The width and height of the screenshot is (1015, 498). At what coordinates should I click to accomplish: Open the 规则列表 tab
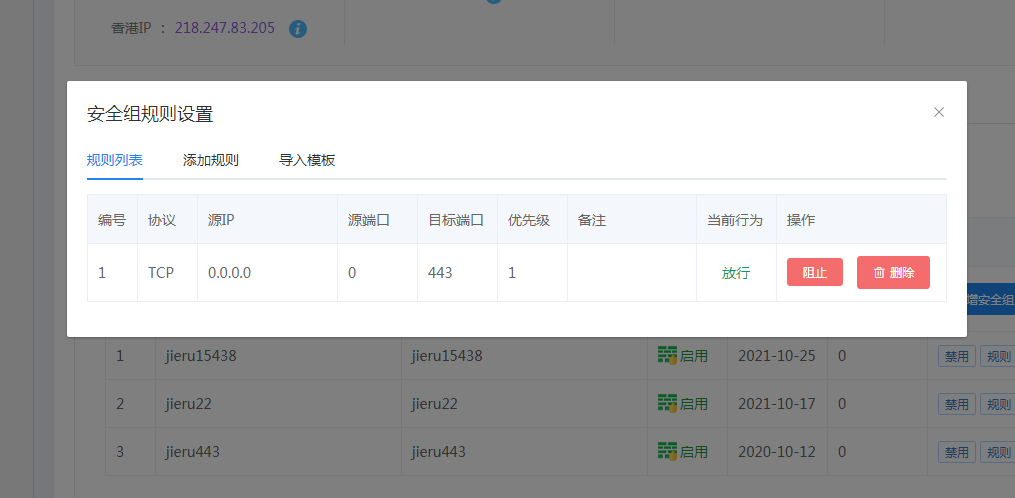[115, 160]
